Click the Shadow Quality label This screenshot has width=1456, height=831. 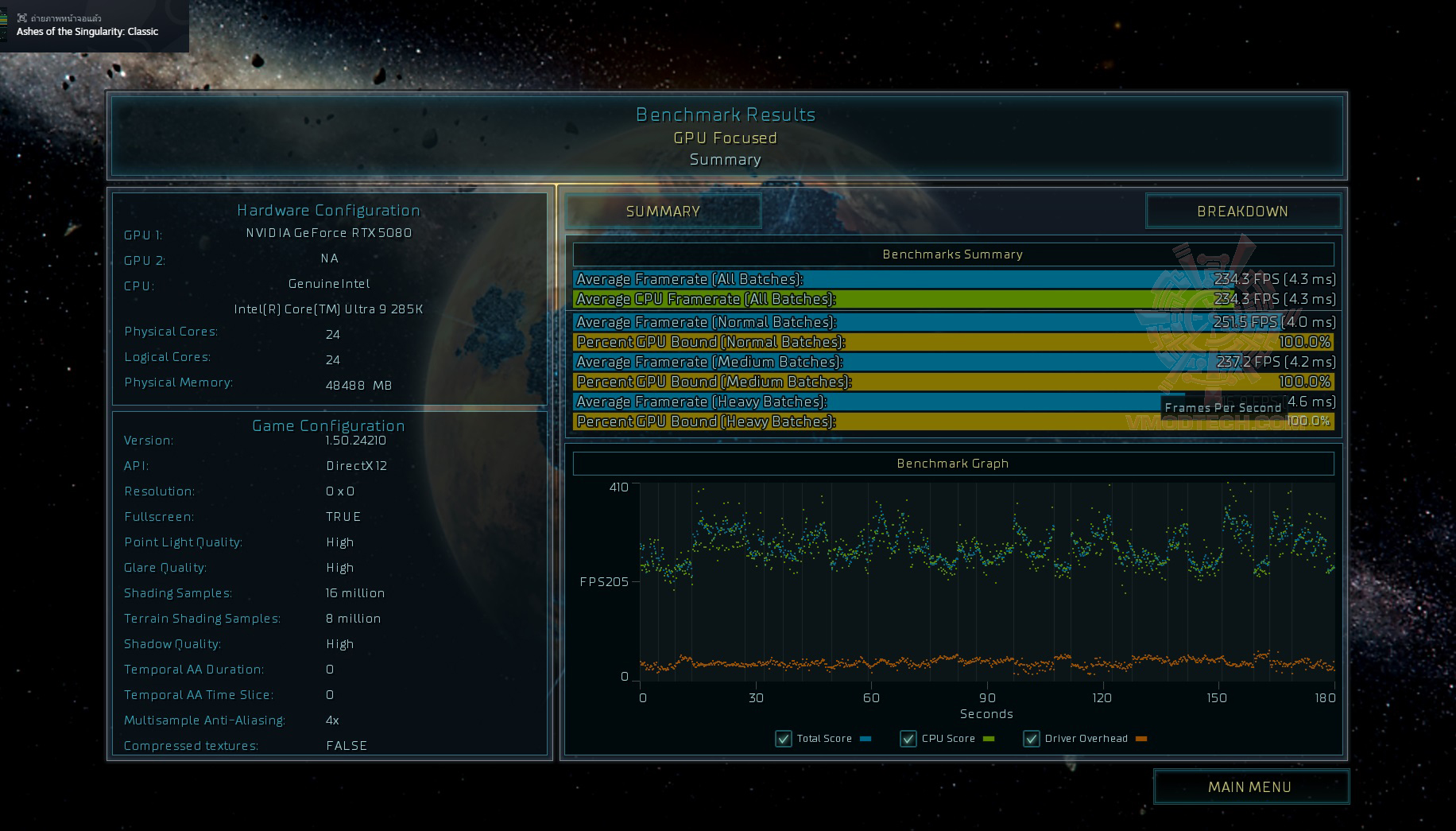[x=172, y=644]
